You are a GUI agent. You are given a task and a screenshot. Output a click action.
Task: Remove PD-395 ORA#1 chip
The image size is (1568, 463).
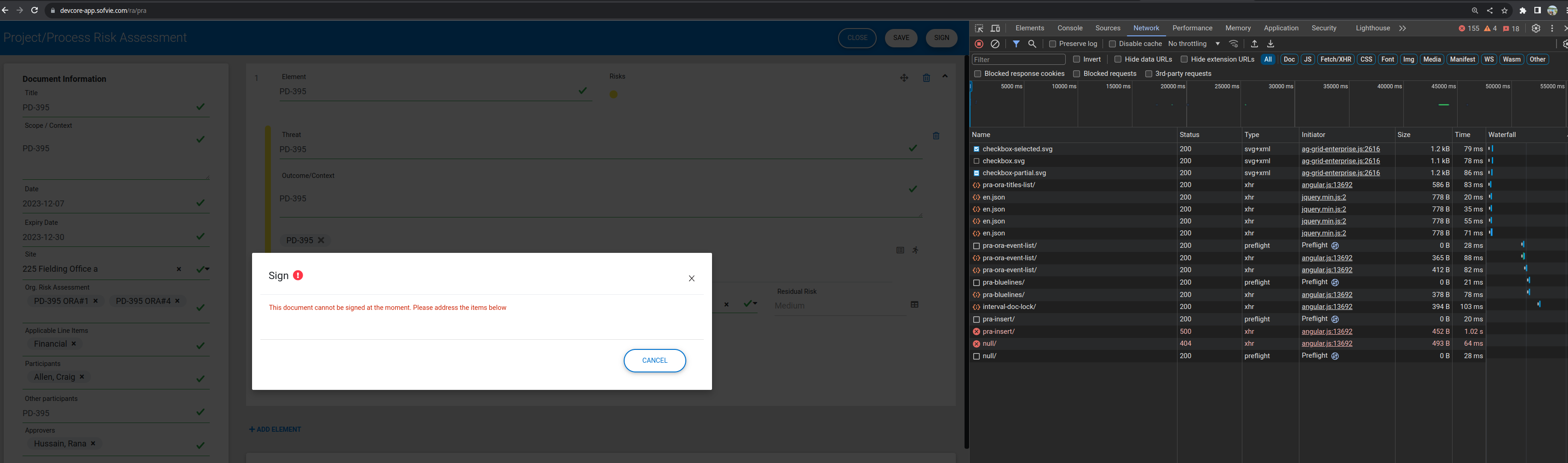pos(96,301)
